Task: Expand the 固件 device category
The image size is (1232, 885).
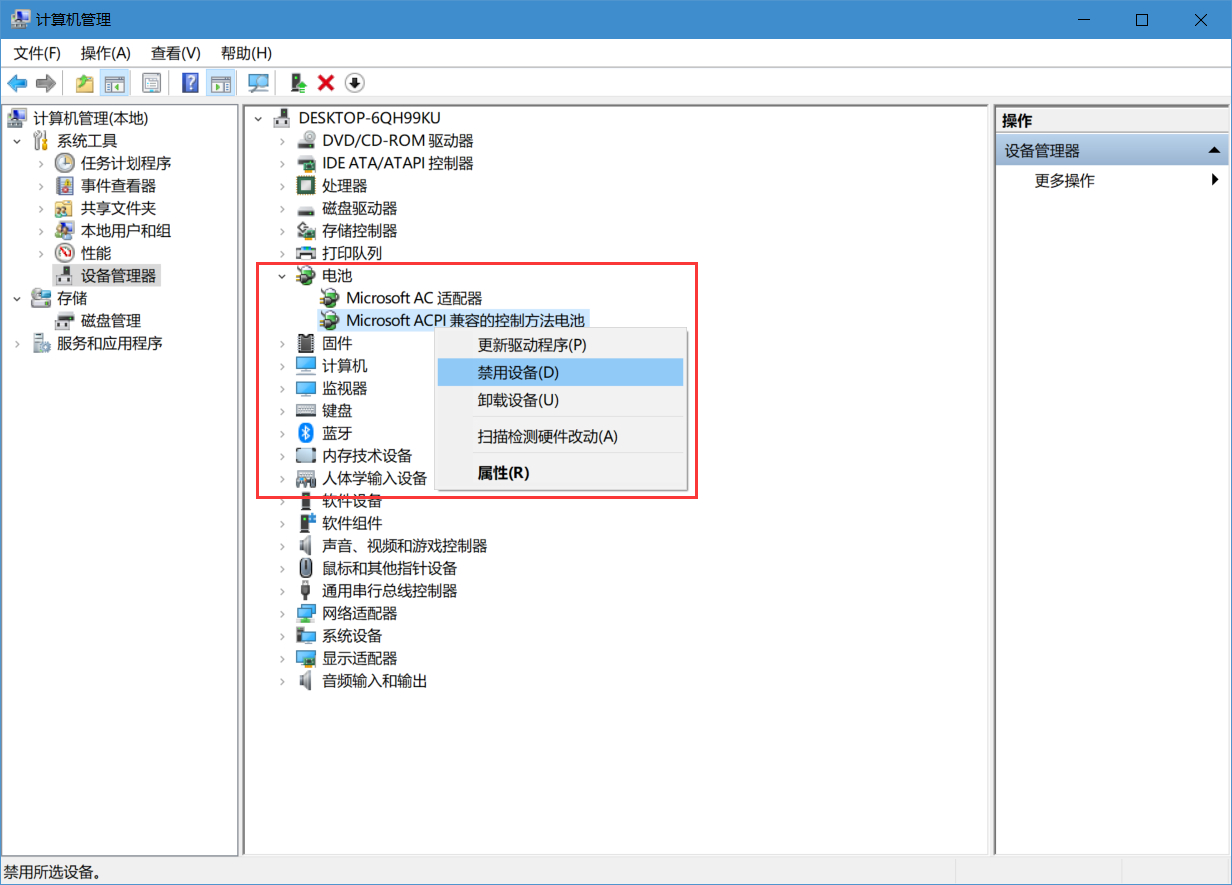Action: (283, 342)
